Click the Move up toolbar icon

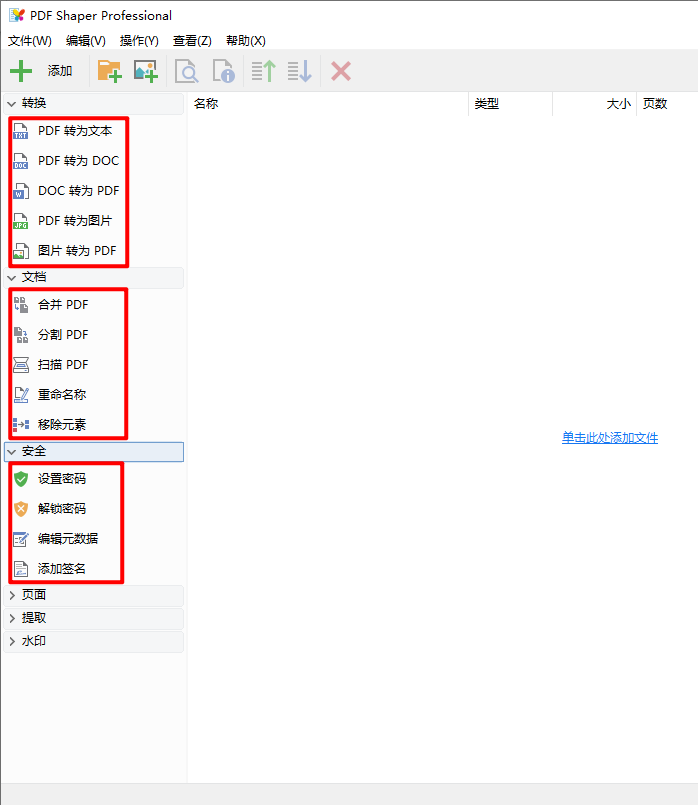(x=263, y=71)
